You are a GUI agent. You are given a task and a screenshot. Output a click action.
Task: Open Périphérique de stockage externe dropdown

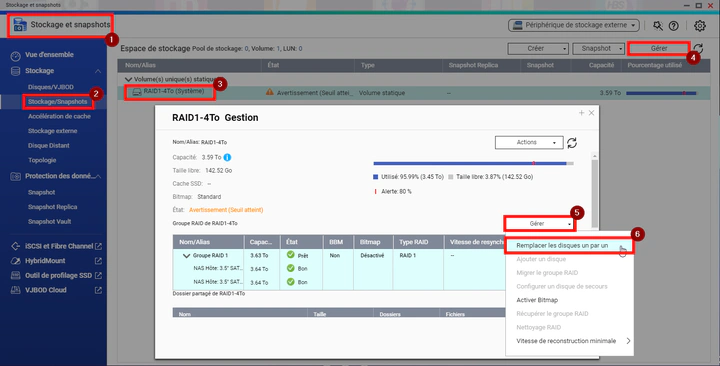coord(574,25)
